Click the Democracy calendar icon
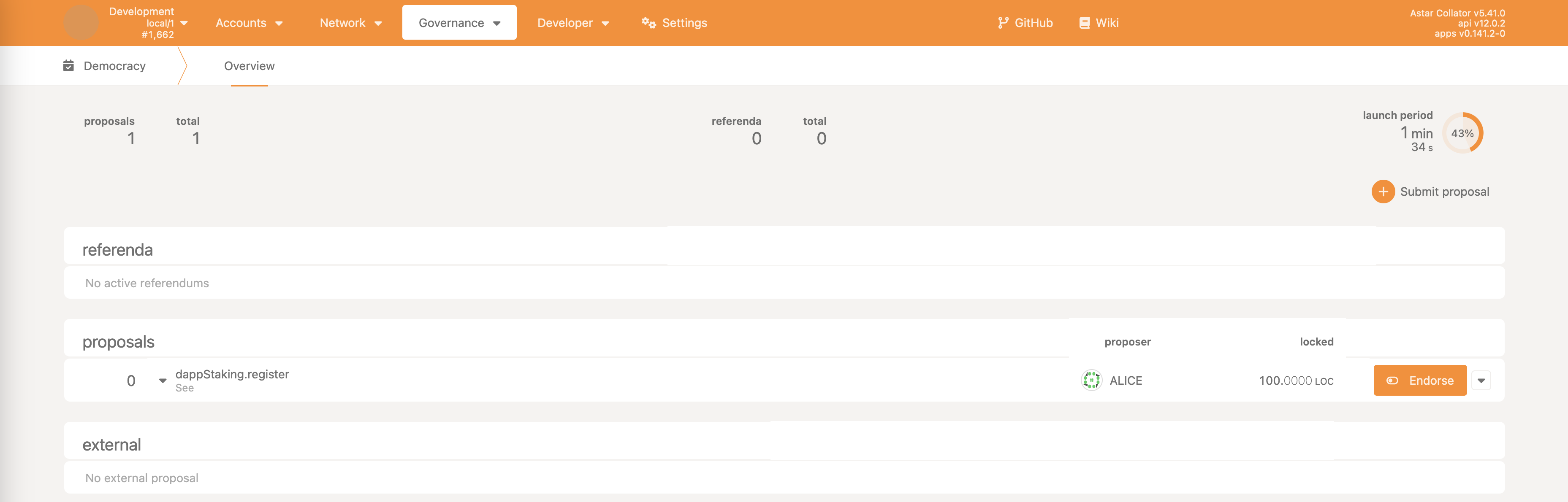 [69, 66]
